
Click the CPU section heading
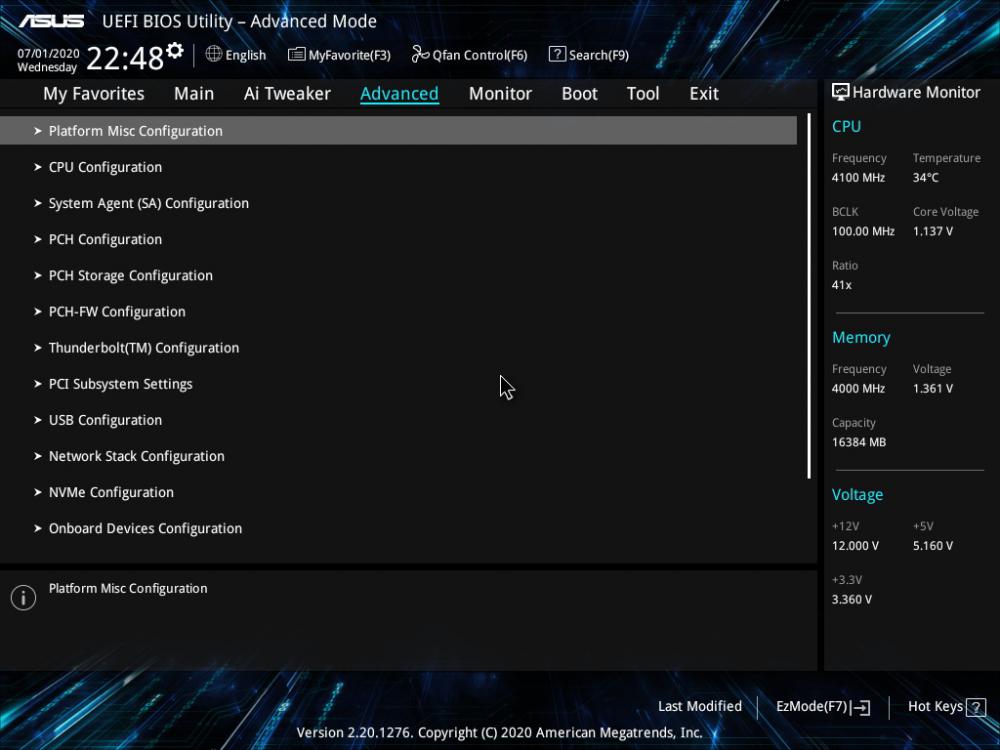846,126
